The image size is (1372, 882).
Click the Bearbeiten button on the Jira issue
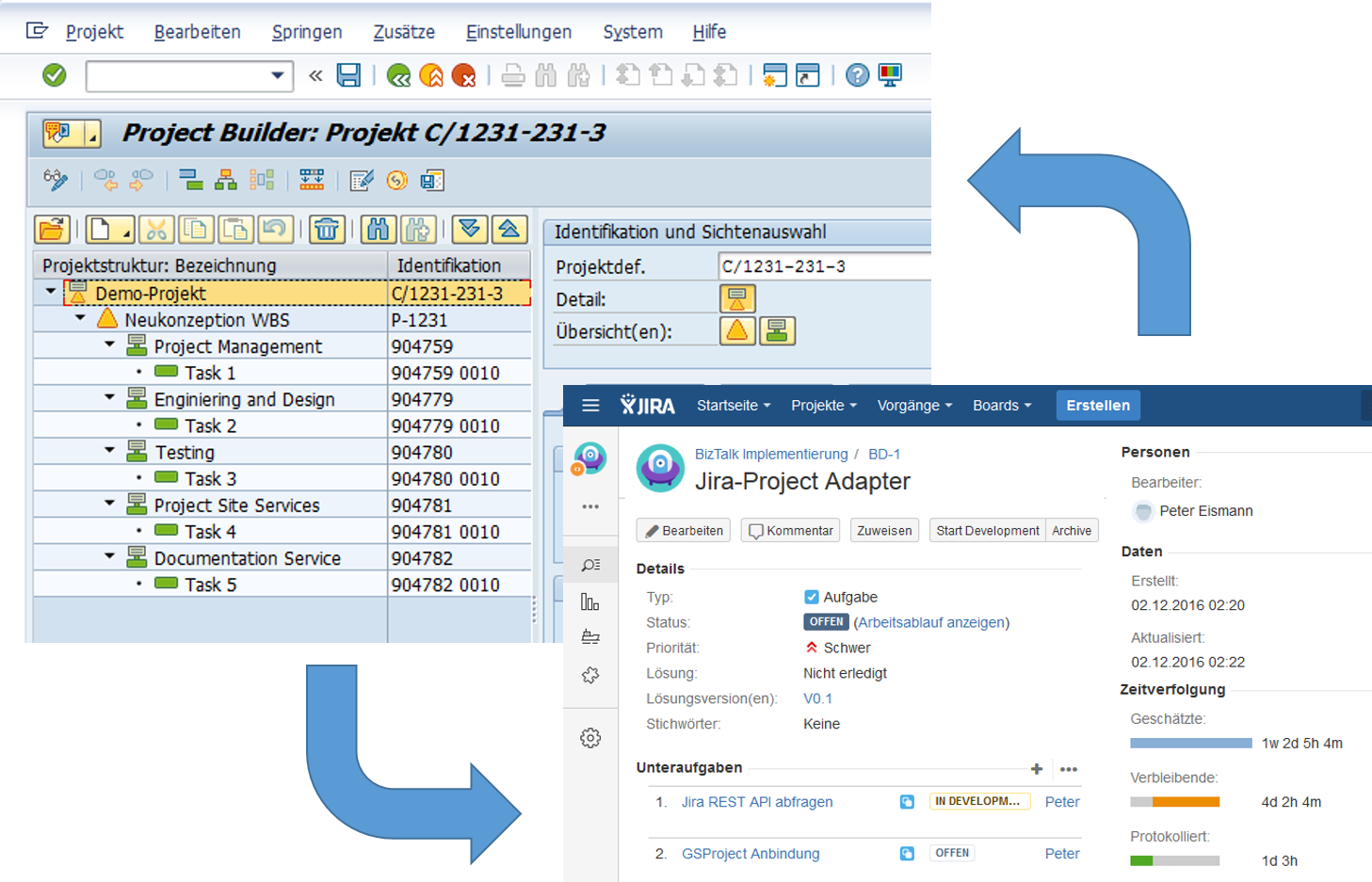click(x=684, y=531)
